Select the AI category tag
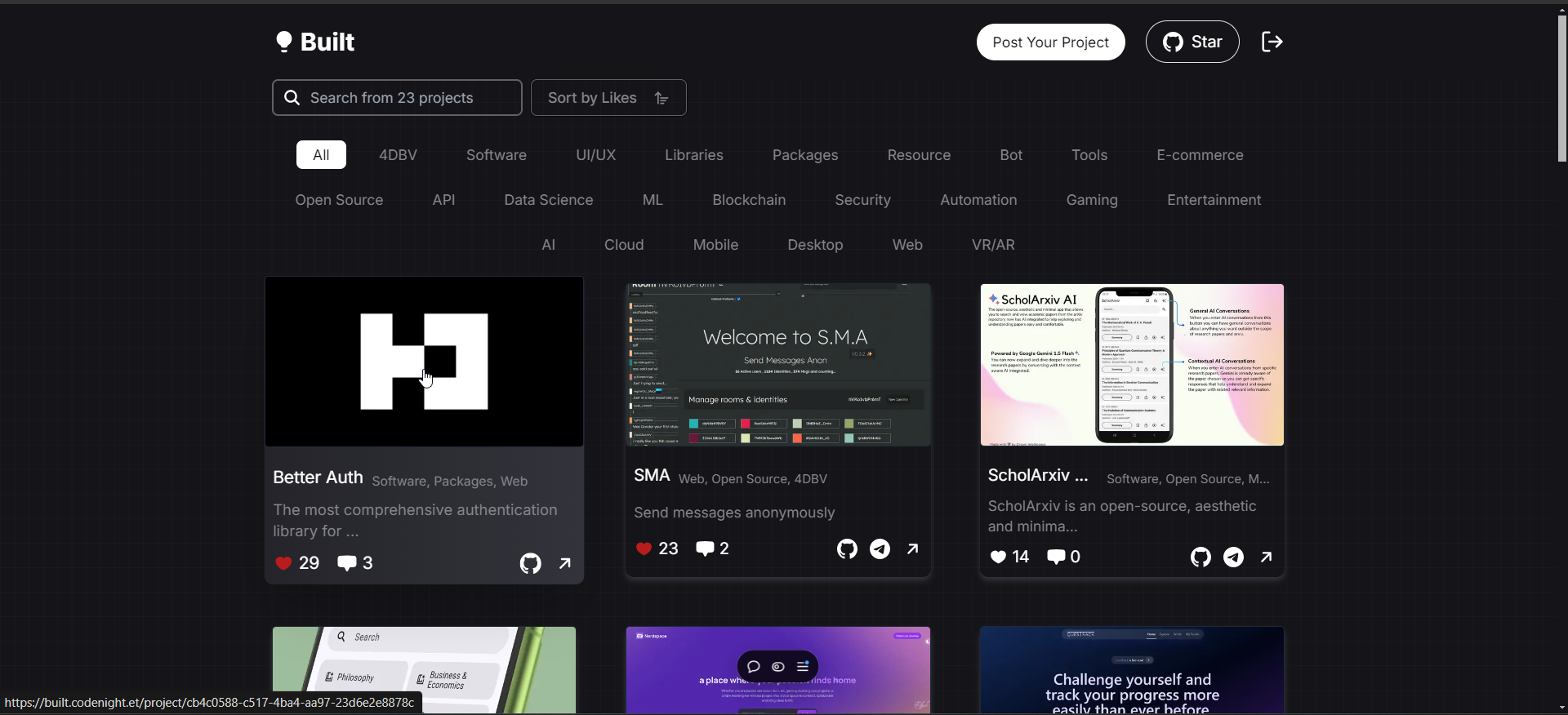The image size is (1568, 715). coord(549,245)
